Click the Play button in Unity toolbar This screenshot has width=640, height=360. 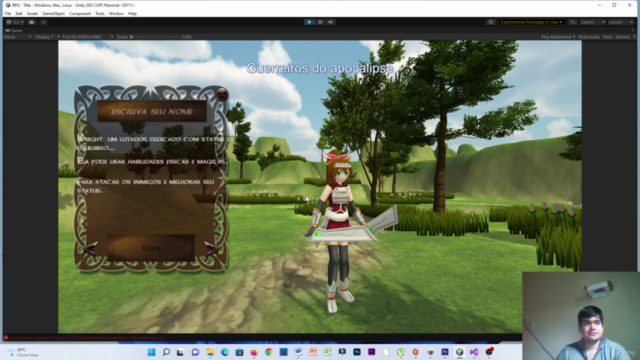[x=309, y=22]
